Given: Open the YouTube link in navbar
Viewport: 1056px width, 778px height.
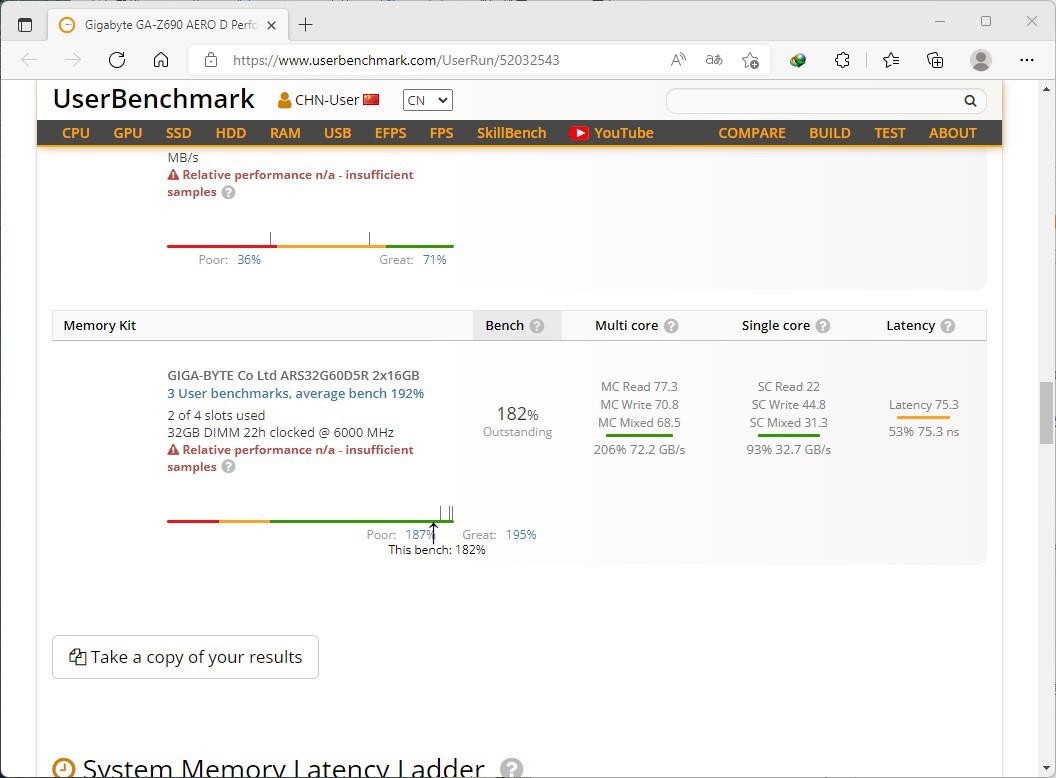Looking at the screenshot, I should tap(612, 133).
